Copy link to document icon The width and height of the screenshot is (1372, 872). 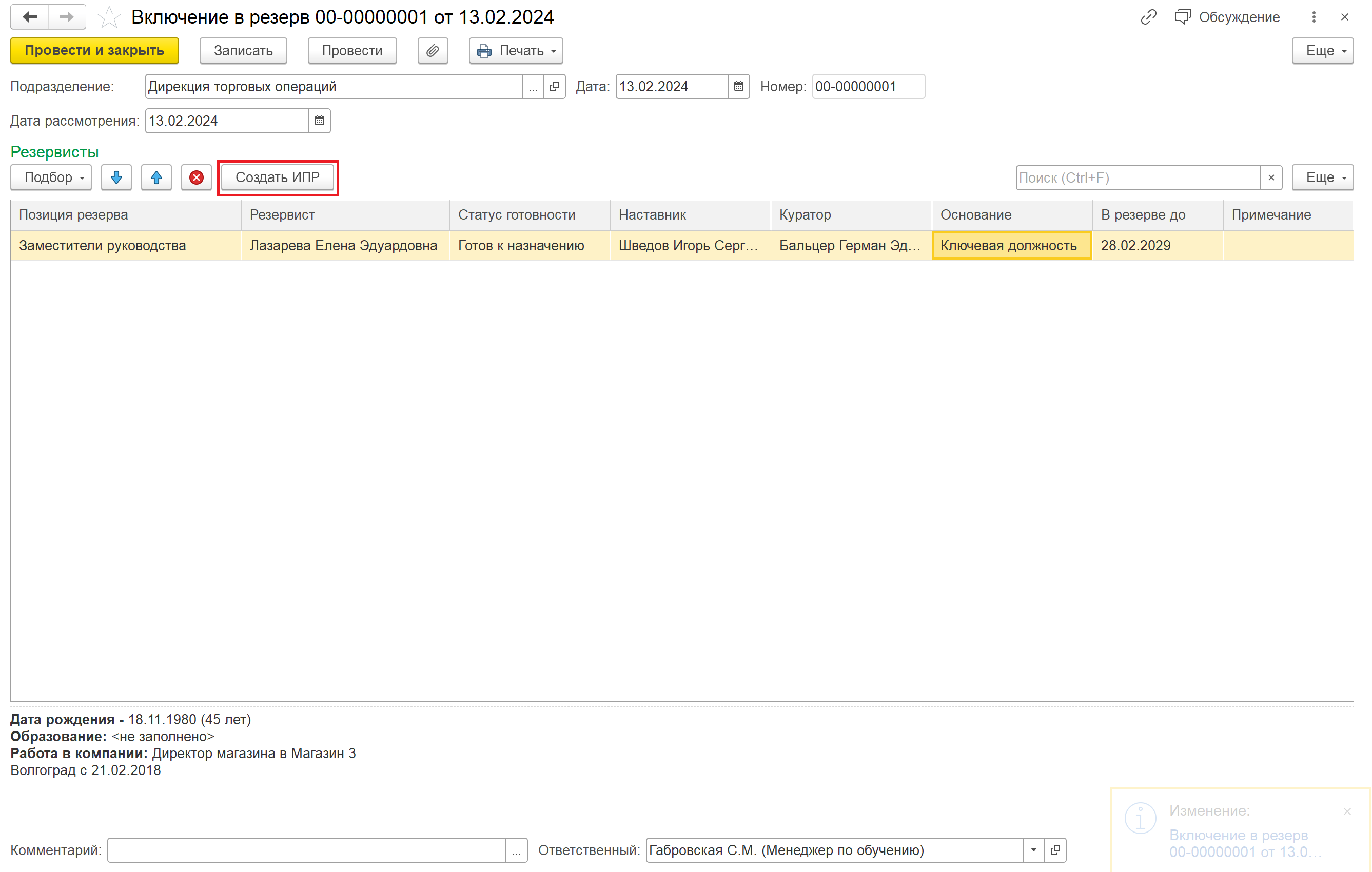pos(1148,17)
